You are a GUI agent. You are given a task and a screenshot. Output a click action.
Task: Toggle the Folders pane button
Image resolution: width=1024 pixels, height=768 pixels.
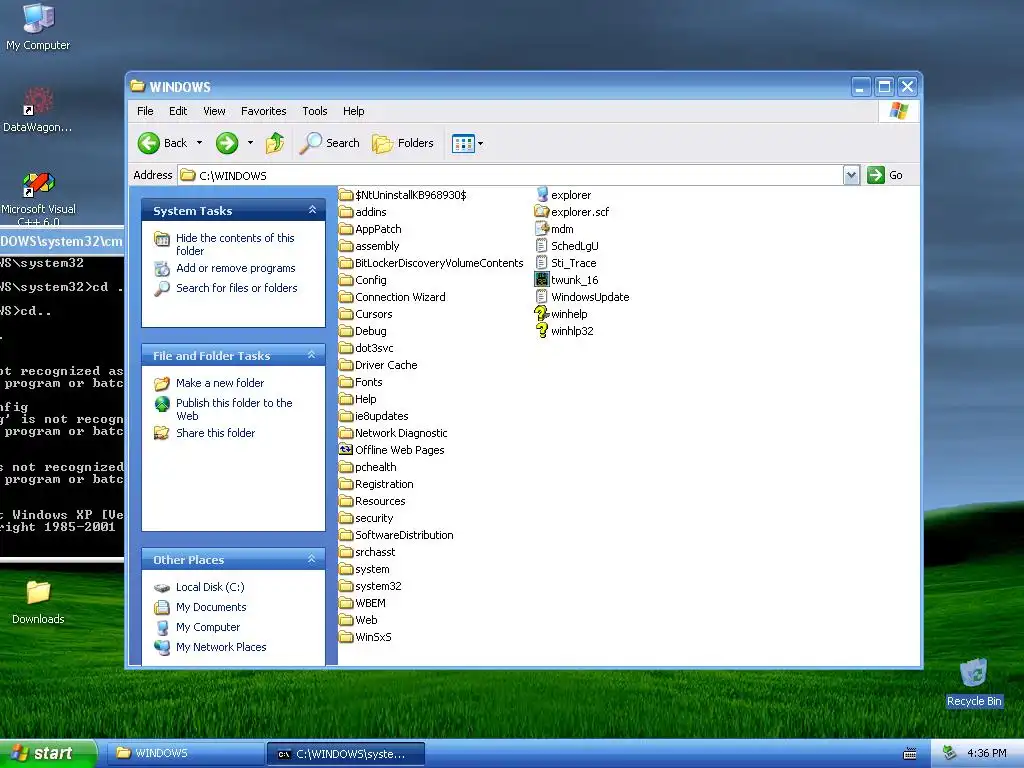pos(403,143)
